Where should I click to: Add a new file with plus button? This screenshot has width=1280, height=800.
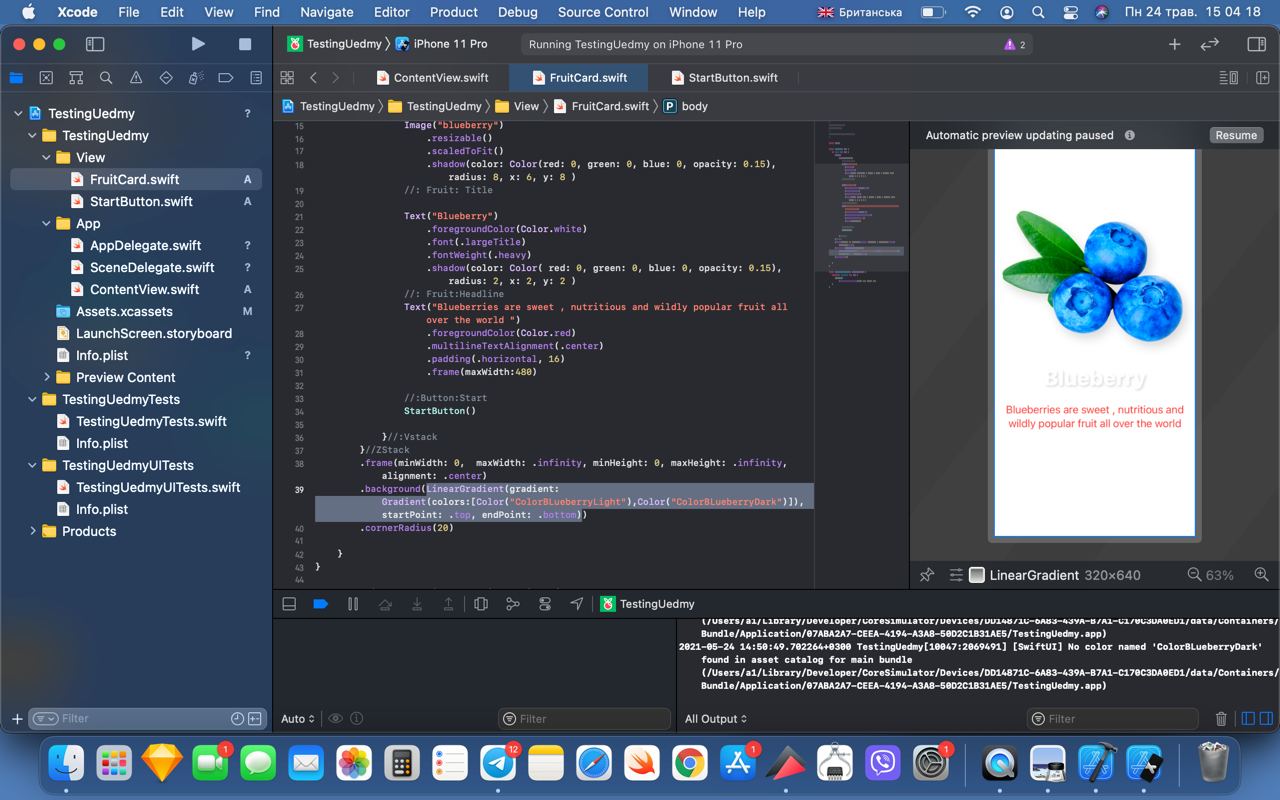pyautogui.click(x=16, y=719)
